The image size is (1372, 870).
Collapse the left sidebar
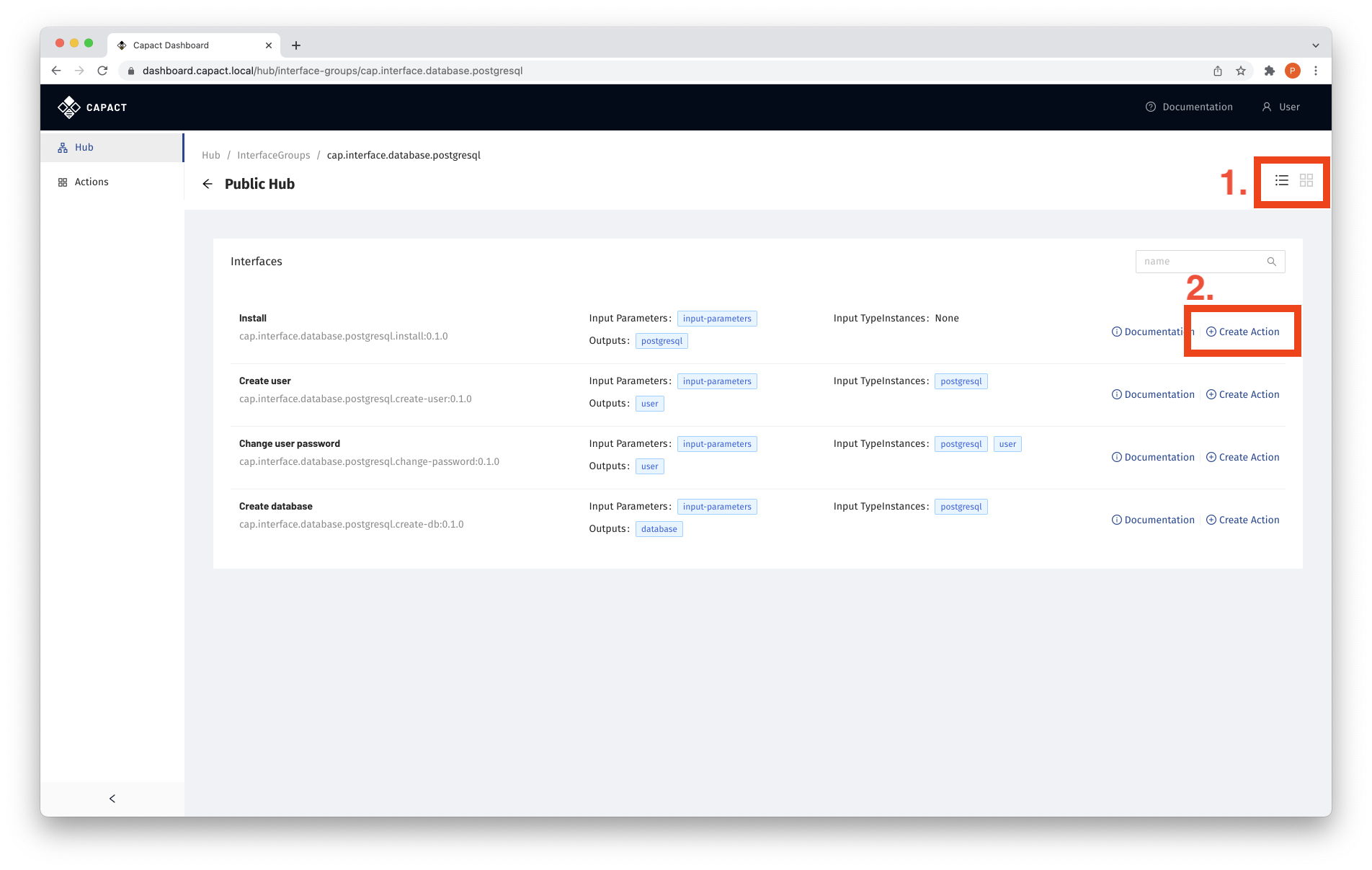(x=112, y=799)
